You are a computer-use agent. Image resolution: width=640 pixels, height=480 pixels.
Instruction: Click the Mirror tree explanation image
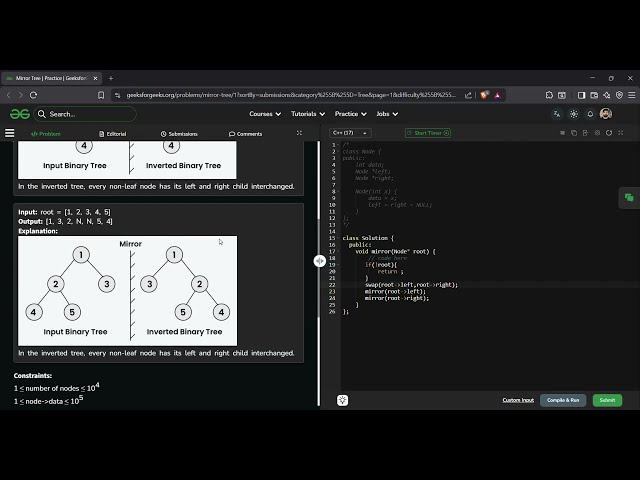click(x=127, y=291)
